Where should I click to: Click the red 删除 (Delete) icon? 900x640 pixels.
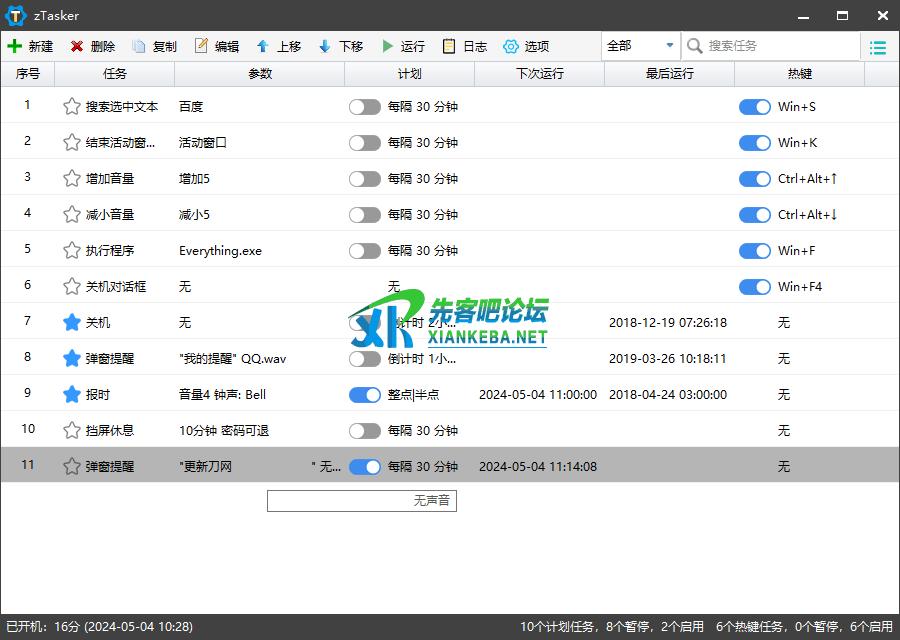tap(77, 46)
